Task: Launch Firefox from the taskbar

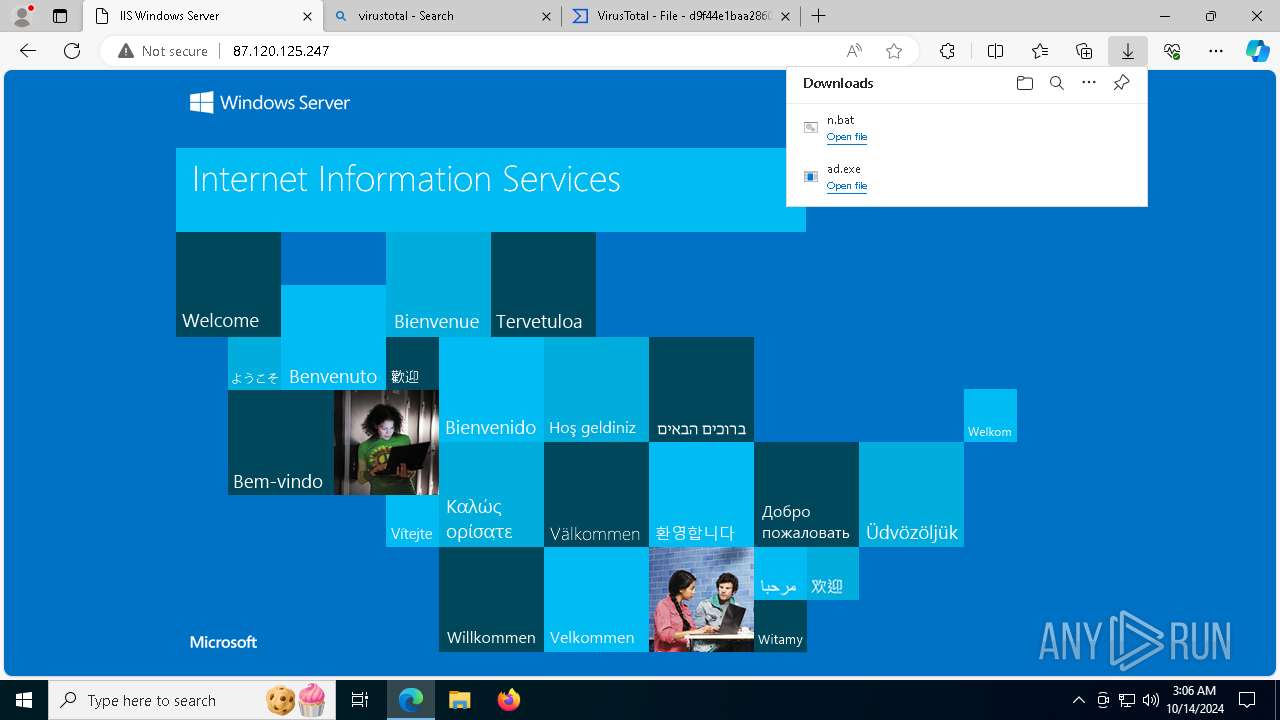Action: point(509,700)
